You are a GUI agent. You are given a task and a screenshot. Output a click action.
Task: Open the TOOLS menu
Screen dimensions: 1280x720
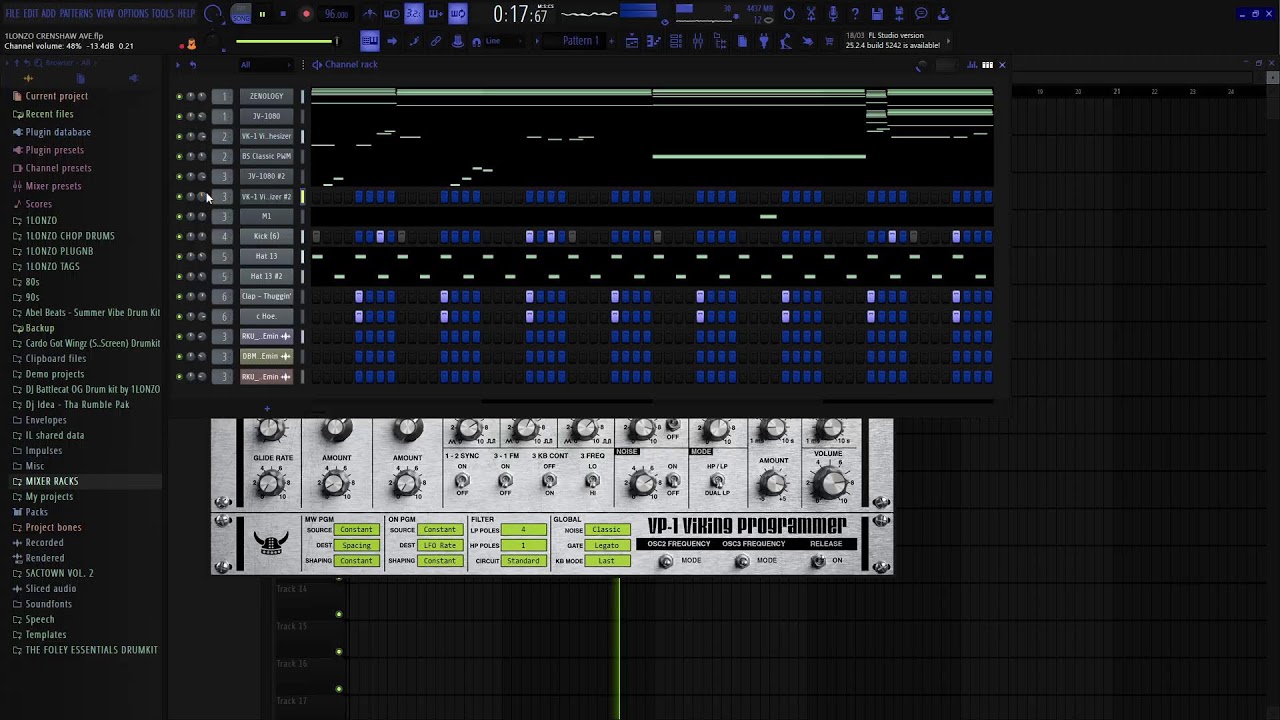click(x=163, y=14)
